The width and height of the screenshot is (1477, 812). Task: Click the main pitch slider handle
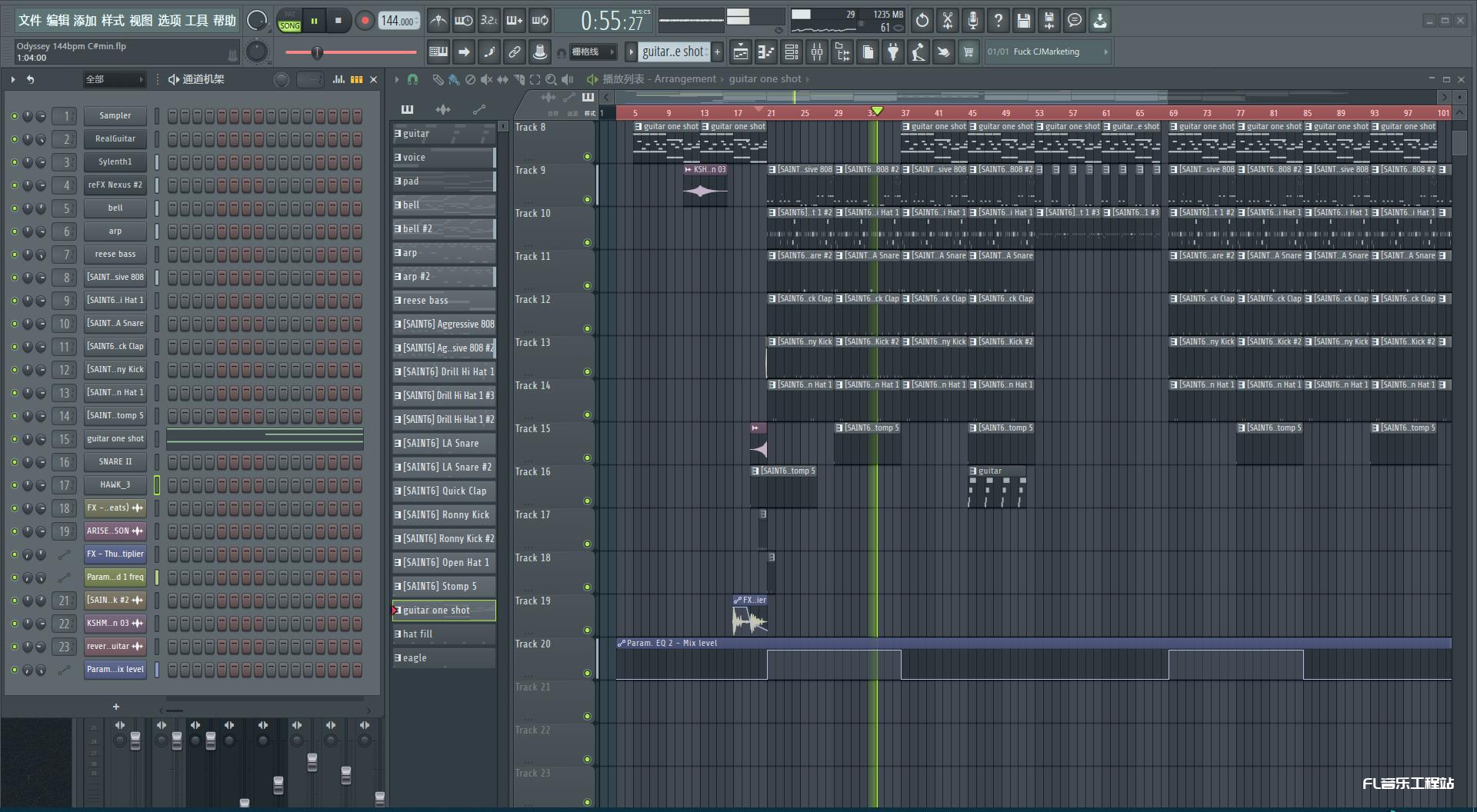coord(316,52)
